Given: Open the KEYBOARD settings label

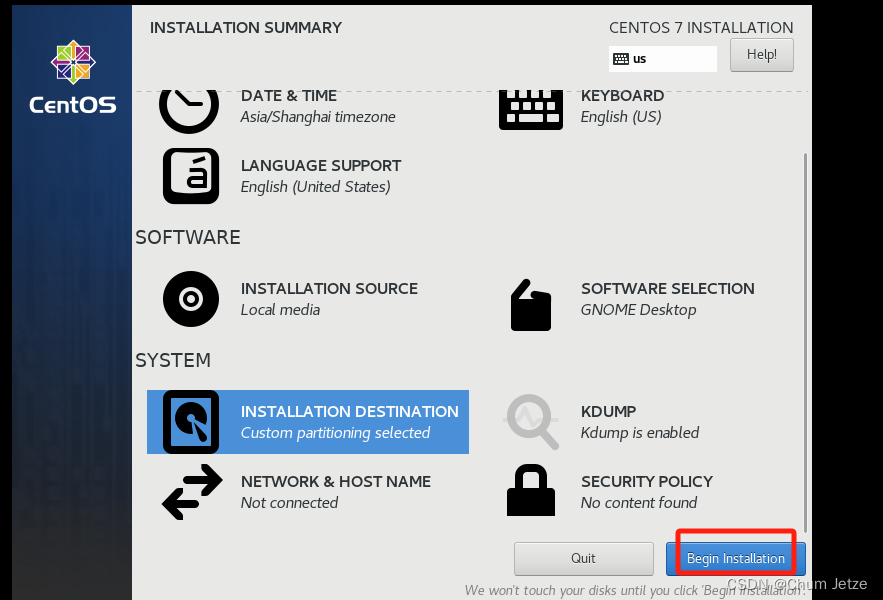Looking at the screenshot, I should coord(622,96).
